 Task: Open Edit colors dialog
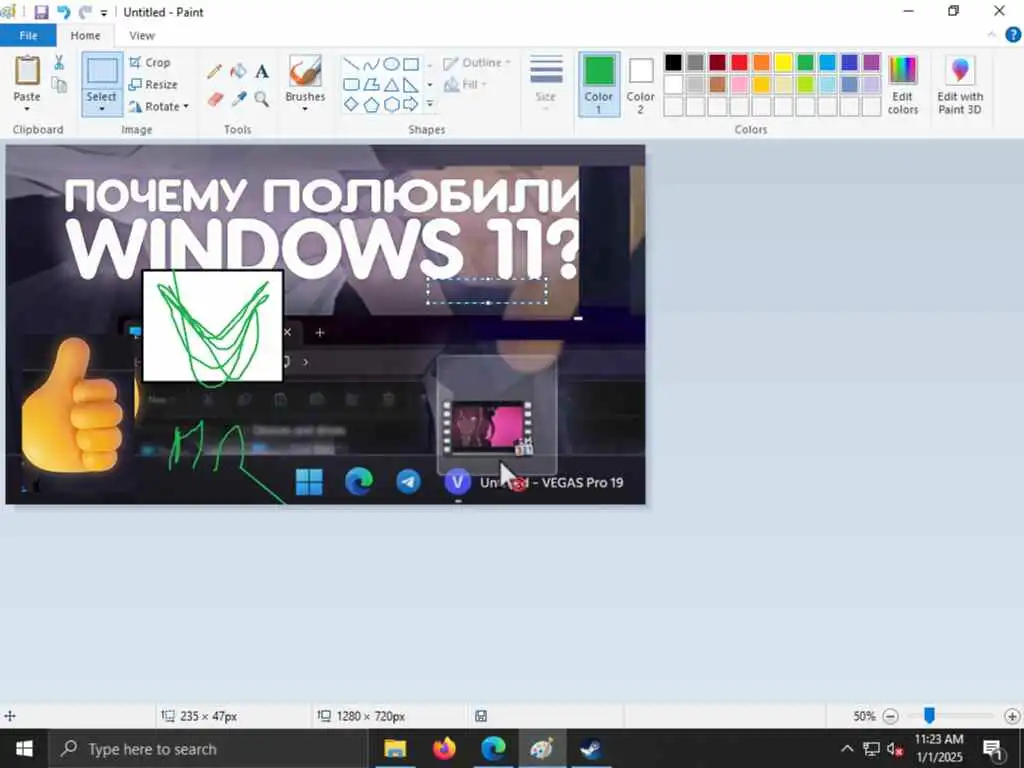903,85
